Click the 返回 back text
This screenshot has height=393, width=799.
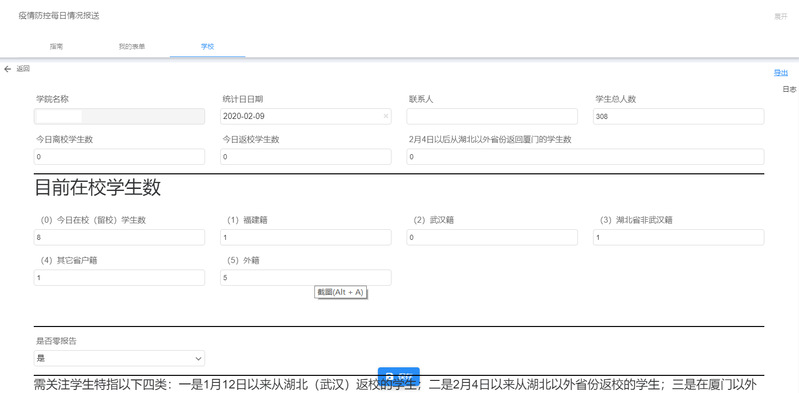(x=23, y=69)
